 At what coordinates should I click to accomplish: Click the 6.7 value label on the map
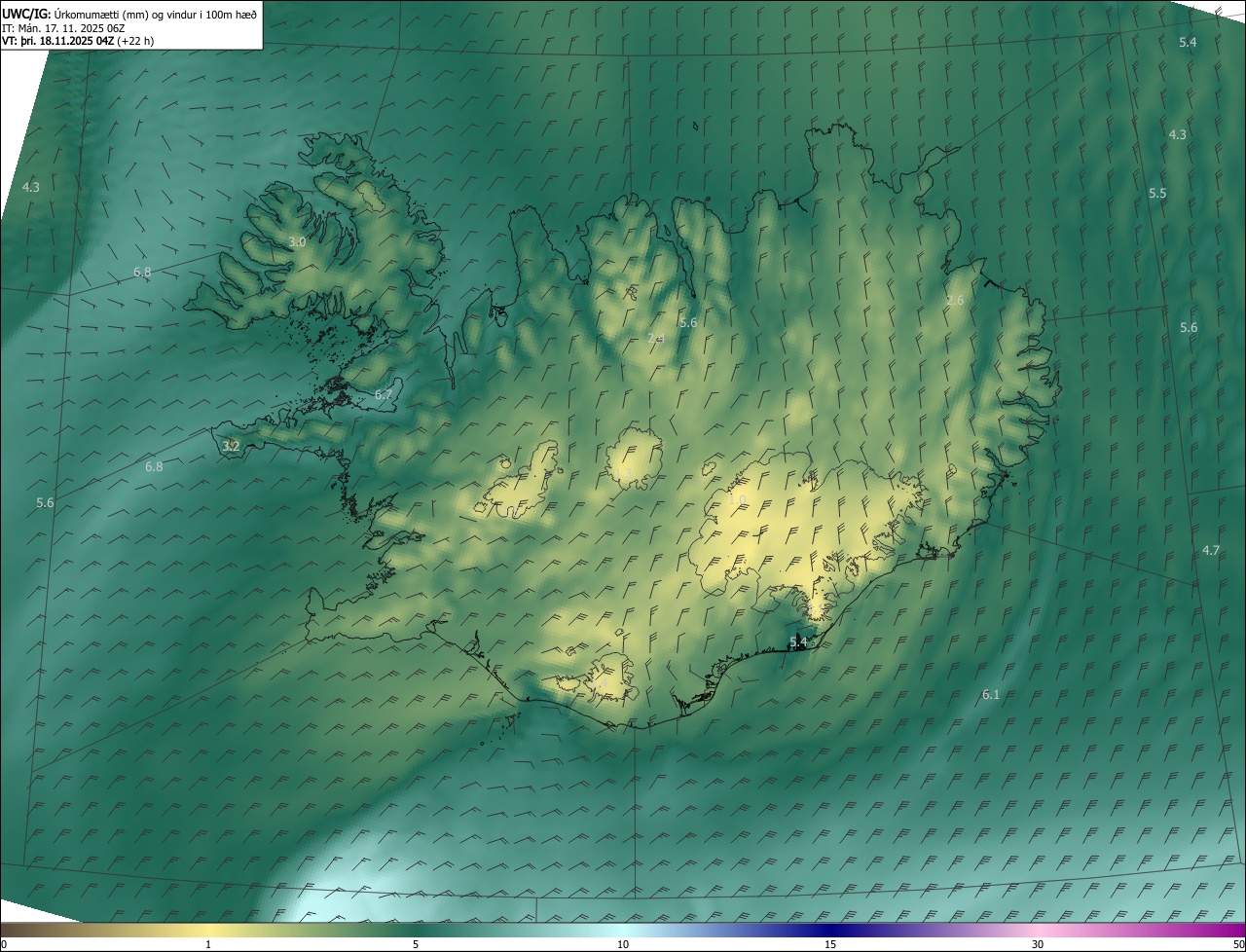tap(383, 394)
